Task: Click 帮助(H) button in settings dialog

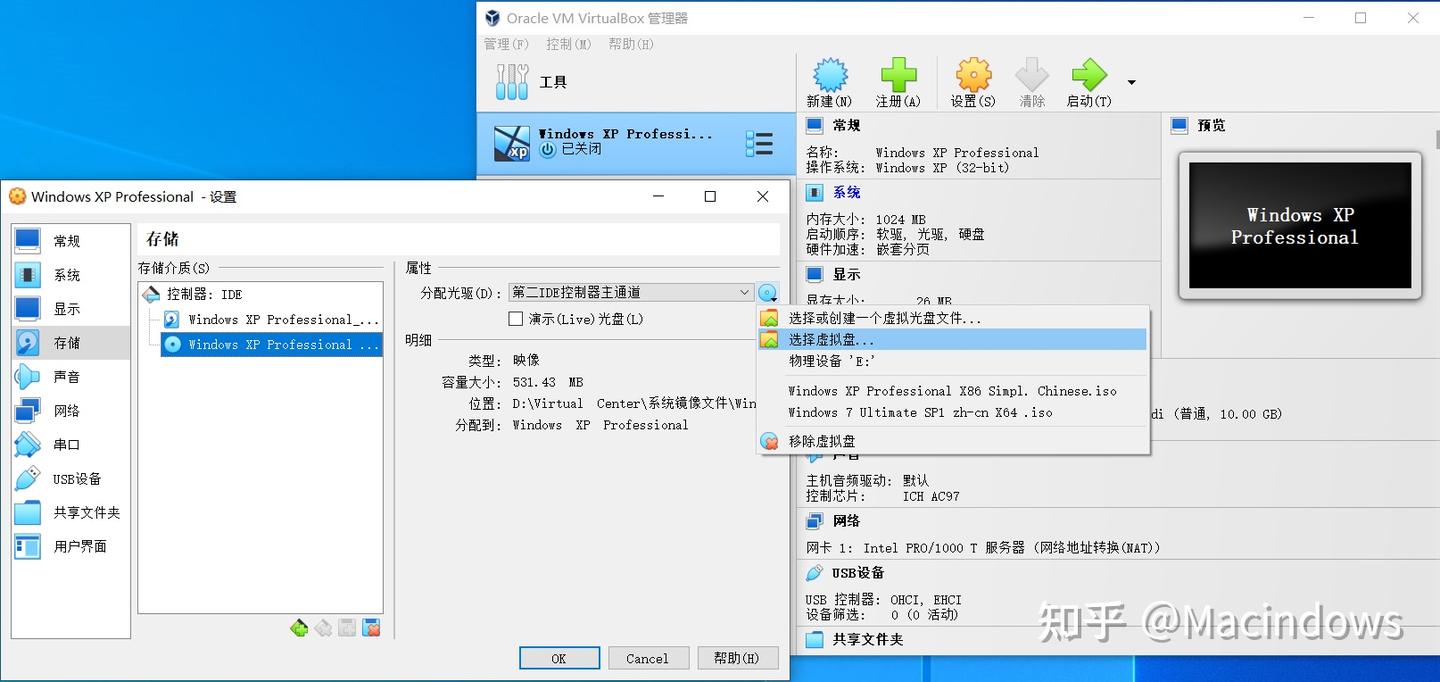Action: coord(736,658)
